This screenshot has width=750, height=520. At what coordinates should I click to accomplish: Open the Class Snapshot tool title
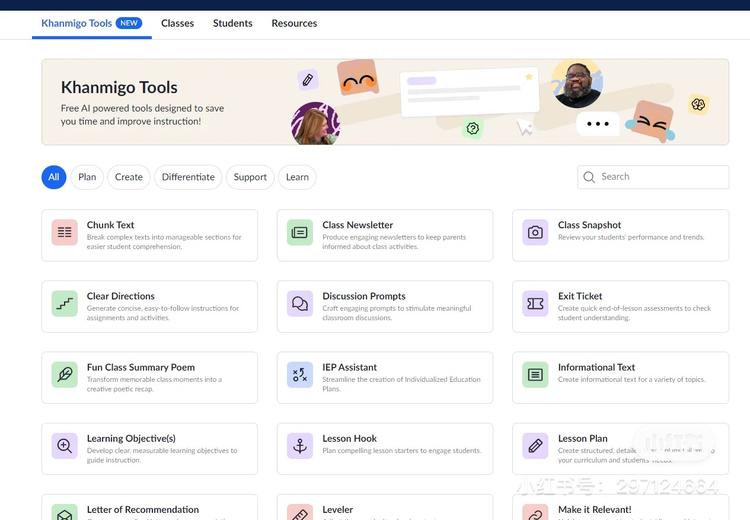[x=589, y=225]
